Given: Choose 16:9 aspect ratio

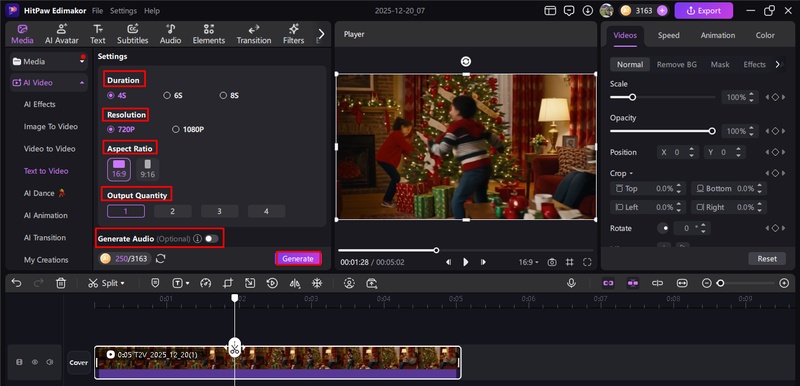Looking at the screenshot, I should (119, 169).
